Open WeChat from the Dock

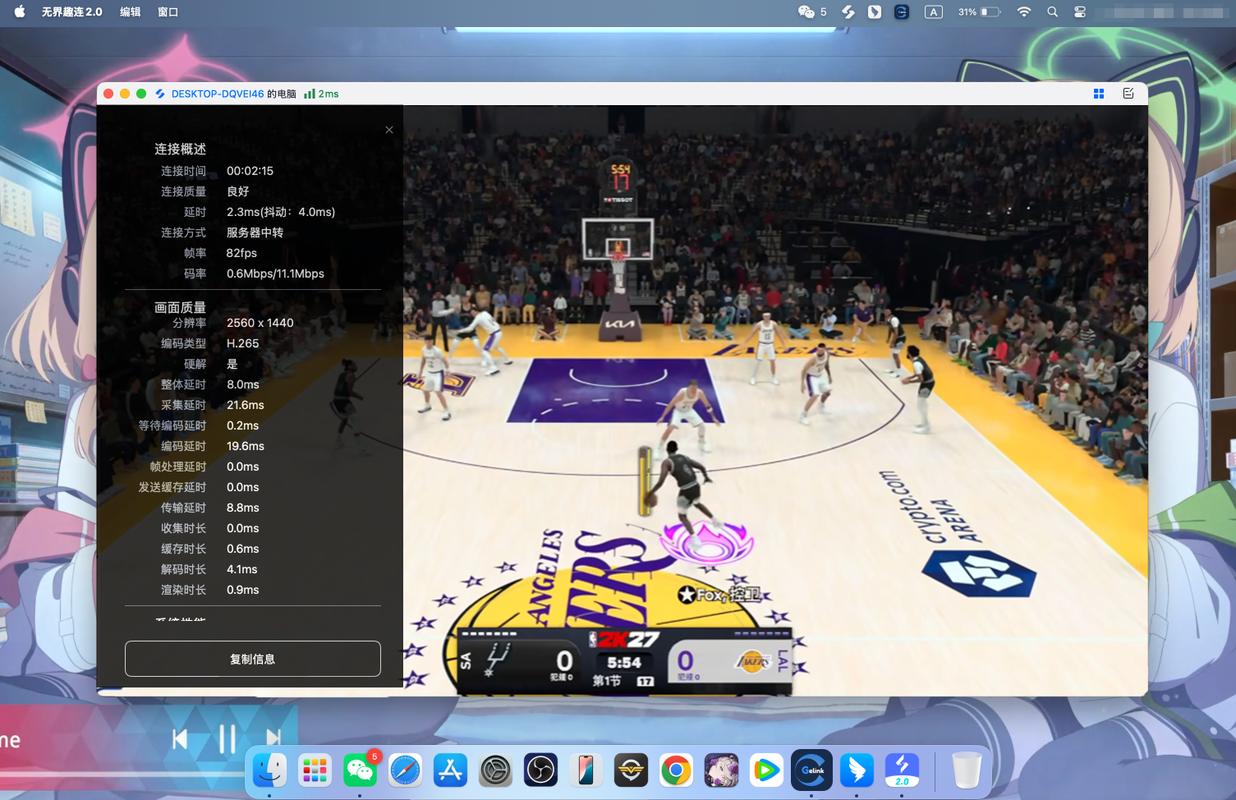(360, 770)
